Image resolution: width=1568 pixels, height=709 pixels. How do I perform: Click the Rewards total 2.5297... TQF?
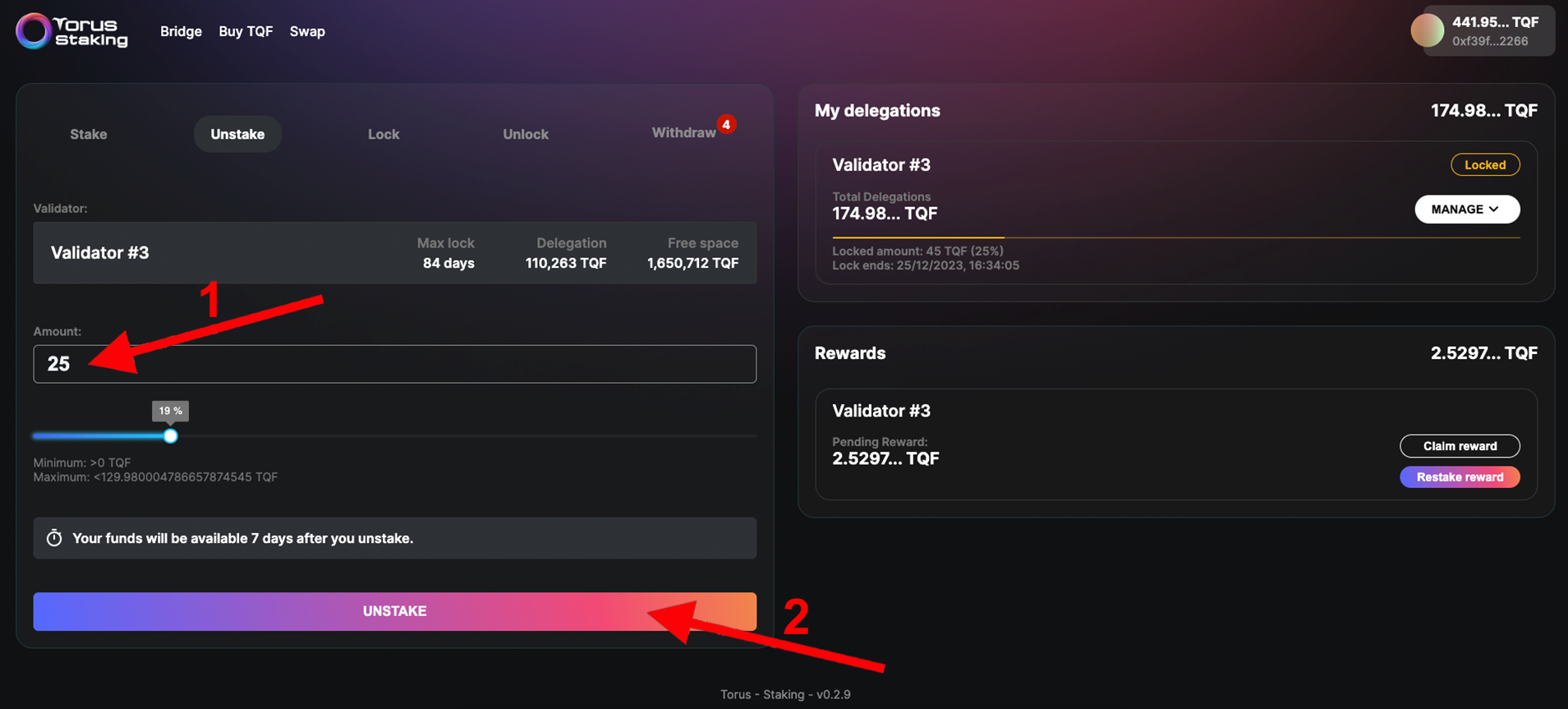[x=1483, y=353]
